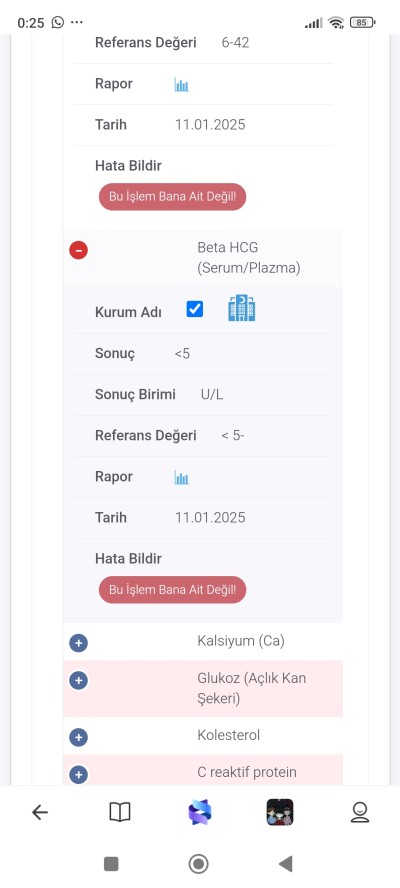Open the chart icon beside top Rapor
Screen dimensions: 400x888
coord(181,85)
